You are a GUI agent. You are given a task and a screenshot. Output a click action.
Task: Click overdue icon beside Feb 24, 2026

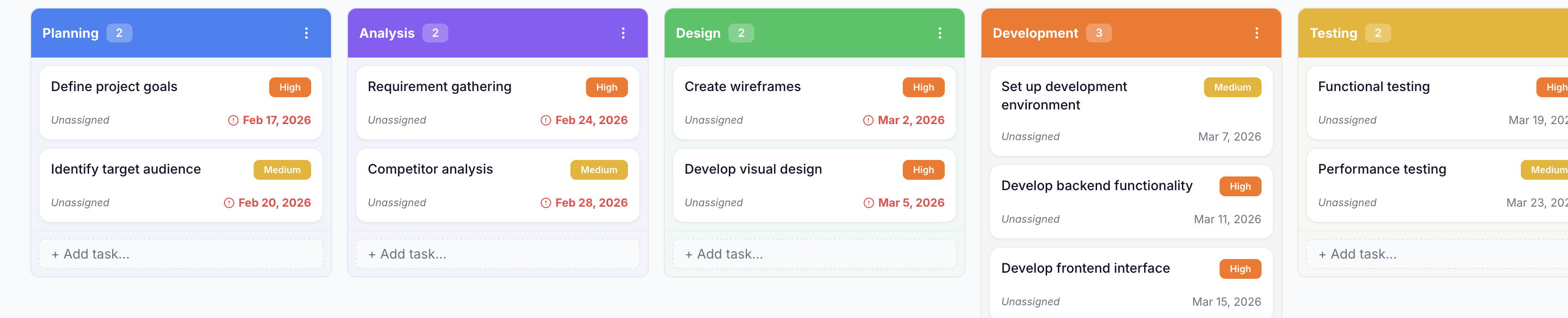tap(546, 121)
